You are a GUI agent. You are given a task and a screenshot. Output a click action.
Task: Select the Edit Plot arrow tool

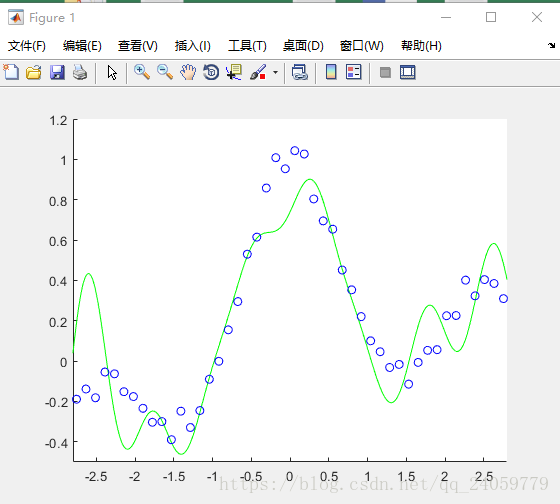(x=112, y=73)
